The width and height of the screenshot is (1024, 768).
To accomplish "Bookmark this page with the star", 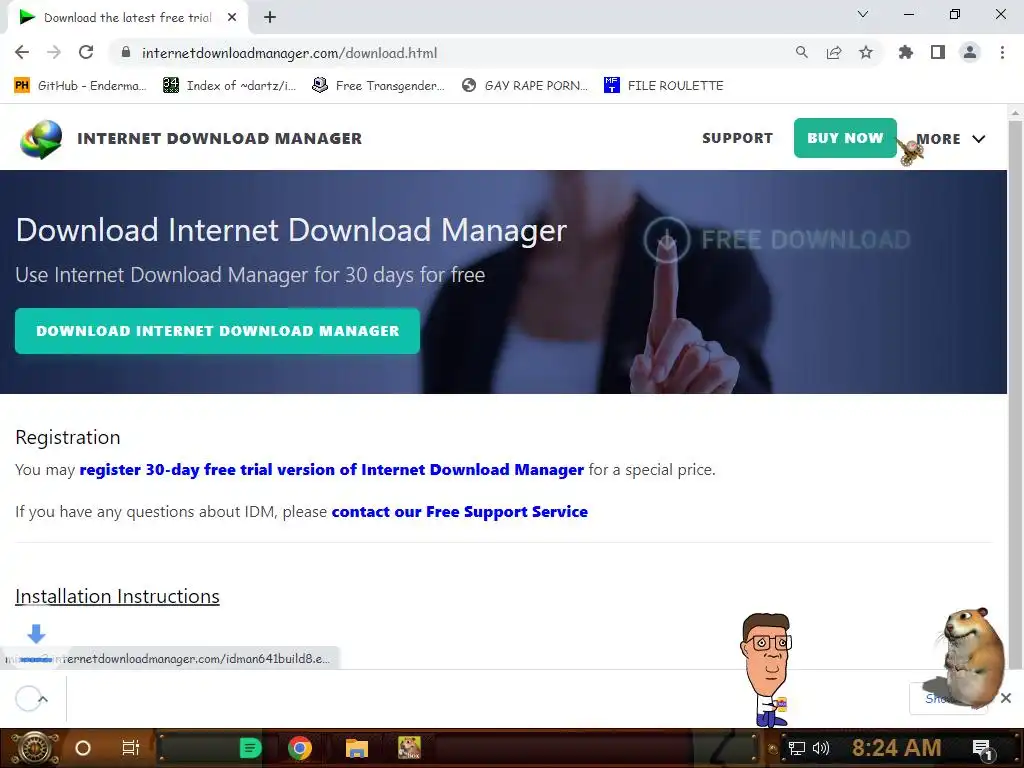I will tap(866, 53).
